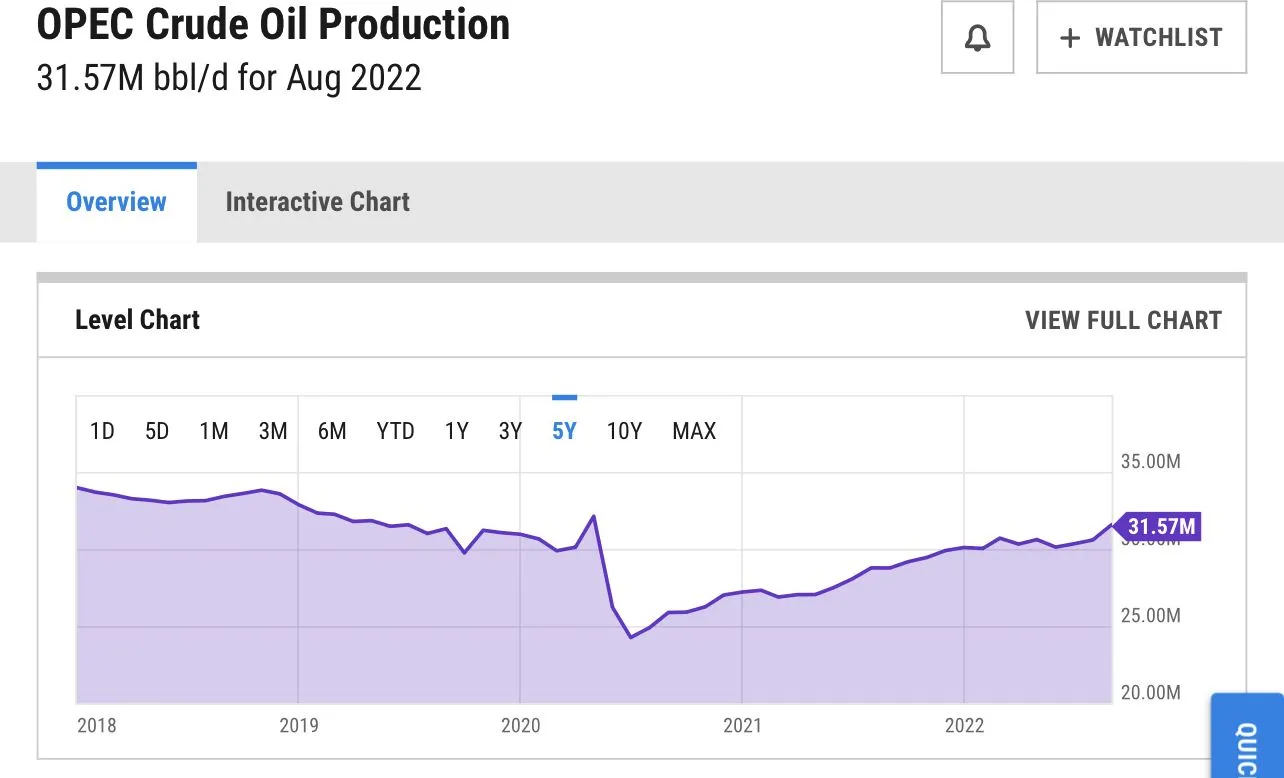Click the 2020 dip on chart line
1284x778 pixels.
pyautogui.click(x=630, y=637)
